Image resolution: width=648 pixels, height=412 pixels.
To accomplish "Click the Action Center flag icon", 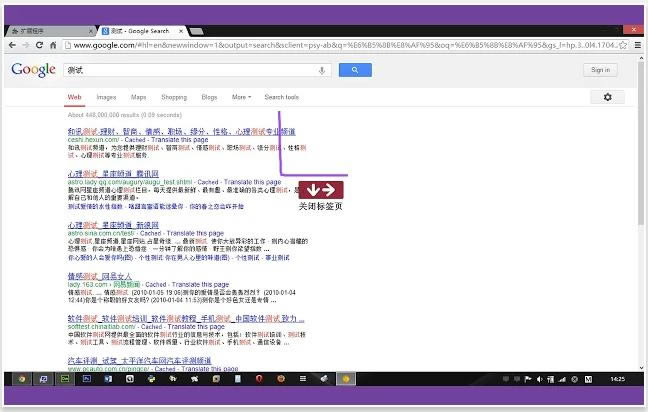I will pos(528,379).
